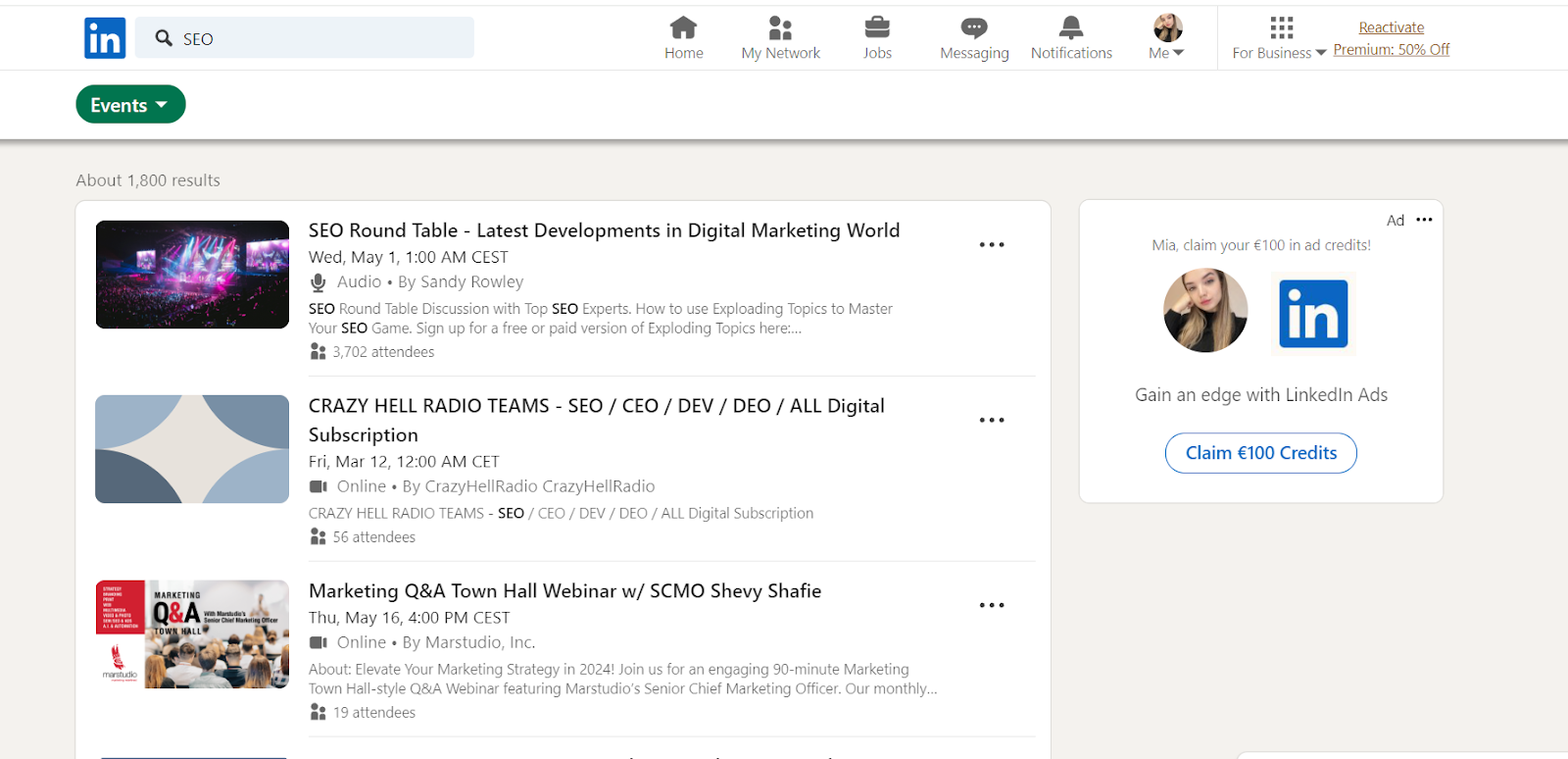Screen dimensions: 1568x759
Task: Open options for SEO Round Table event
Action: pos(992,244)
